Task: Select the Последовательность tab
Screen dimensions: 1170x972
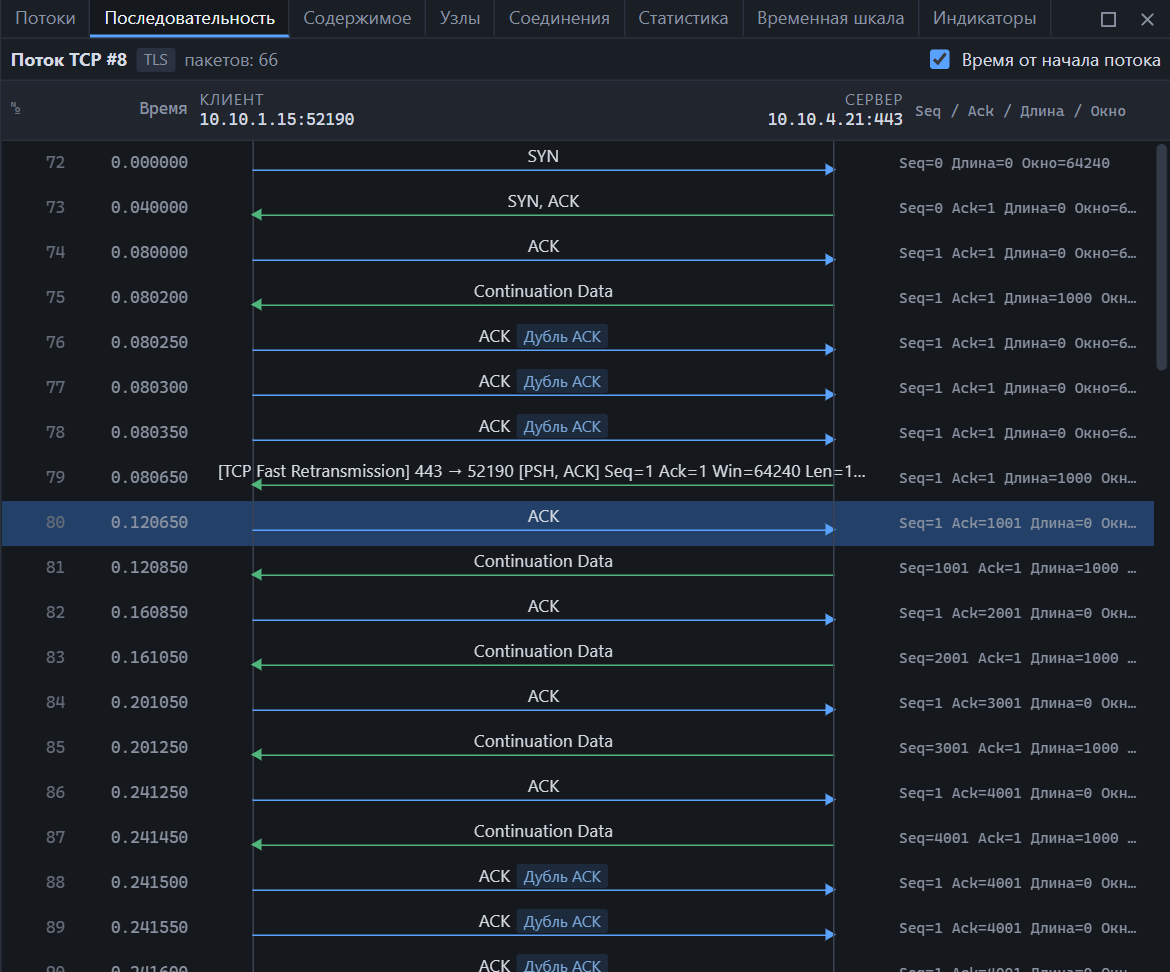Action: [190, 18]
